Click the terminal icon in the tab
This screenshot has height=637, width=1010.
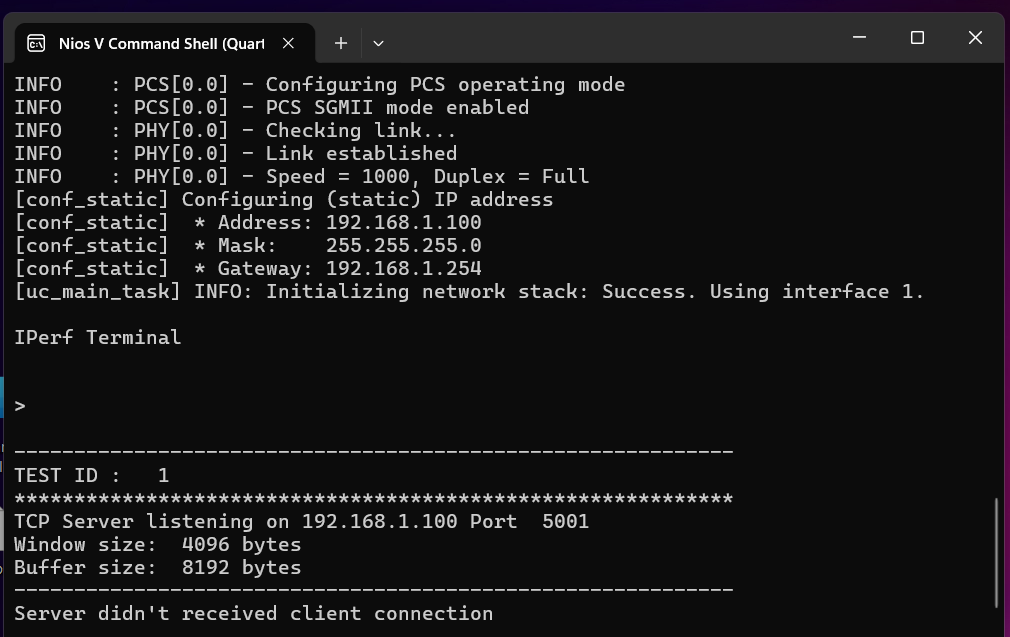[x=36, y=43]
